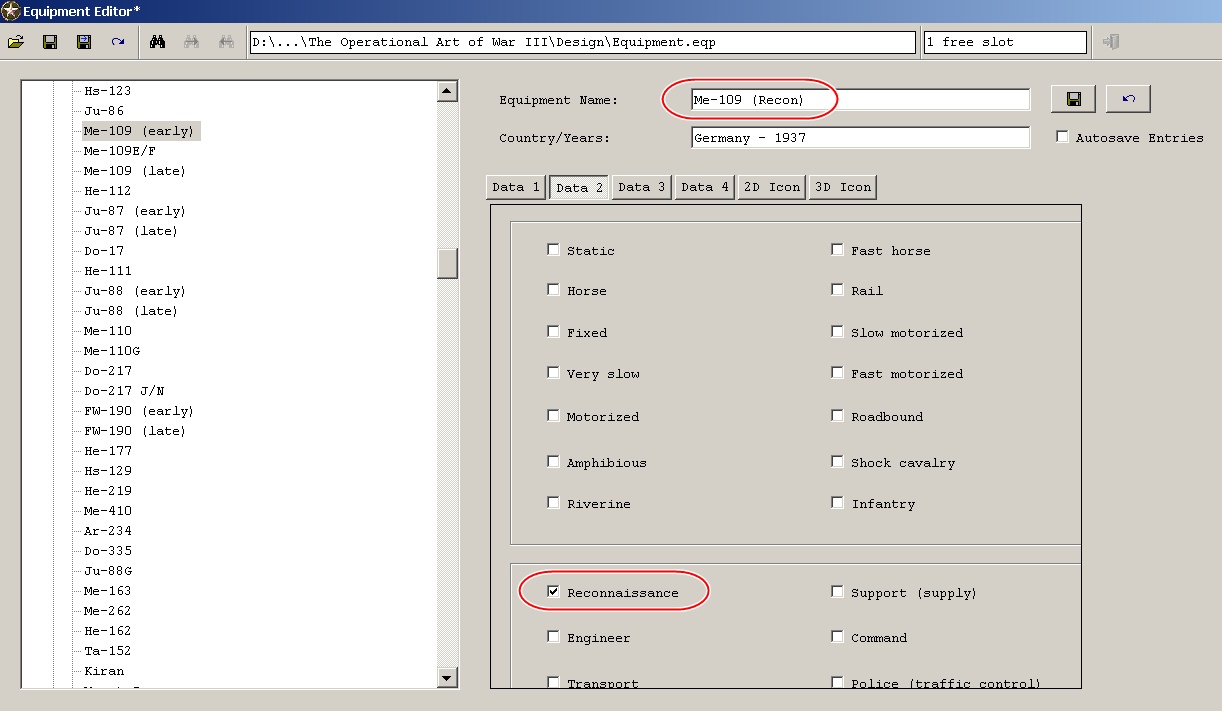Screen dimensions: 1222x711
Task: Tick the Infantry checkbox
Action: pyautogui.click(x=837, y=503)
